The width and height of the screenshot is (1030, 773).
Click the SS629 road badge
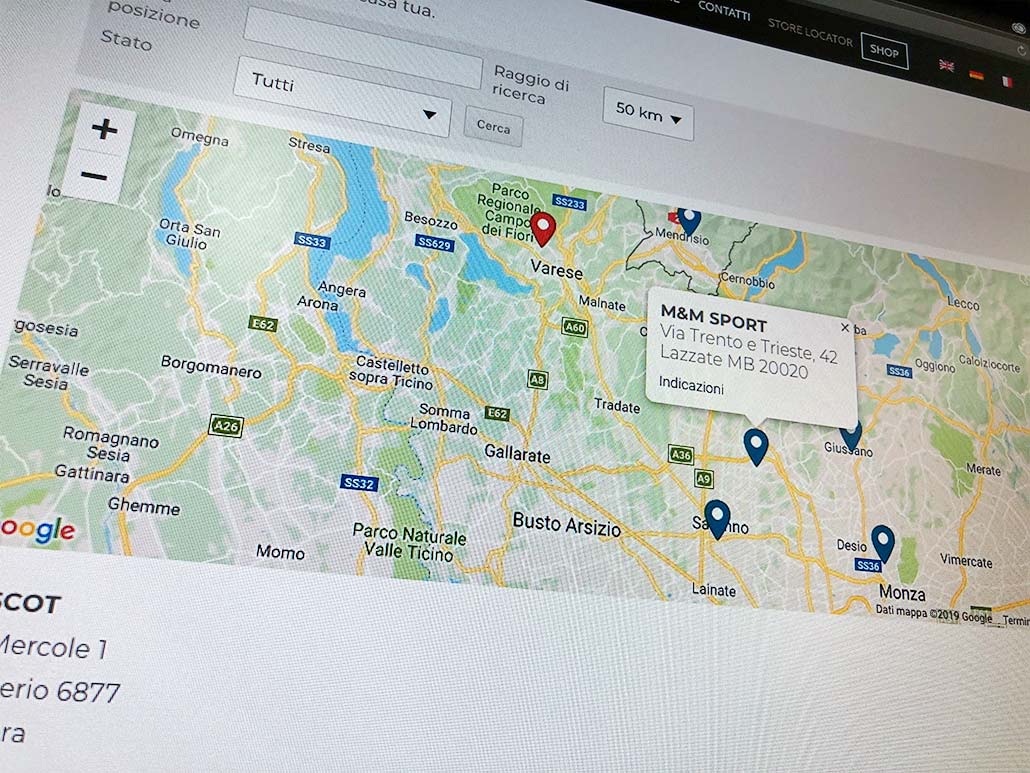(434, 244)
